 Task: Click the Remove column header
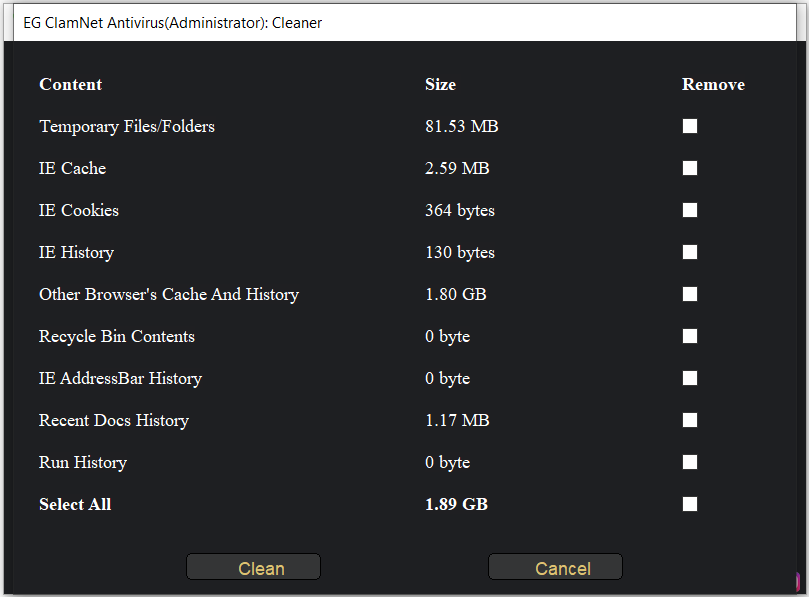pyautogui.click(x=713, y=84)
